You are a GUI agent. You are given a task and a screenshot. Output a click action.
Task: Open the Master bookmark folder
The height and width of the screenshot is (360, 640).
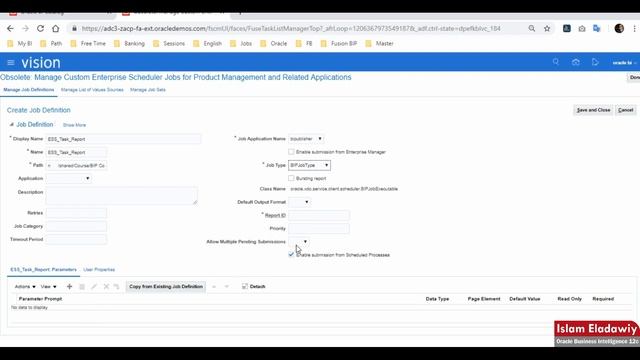(380, 43)
